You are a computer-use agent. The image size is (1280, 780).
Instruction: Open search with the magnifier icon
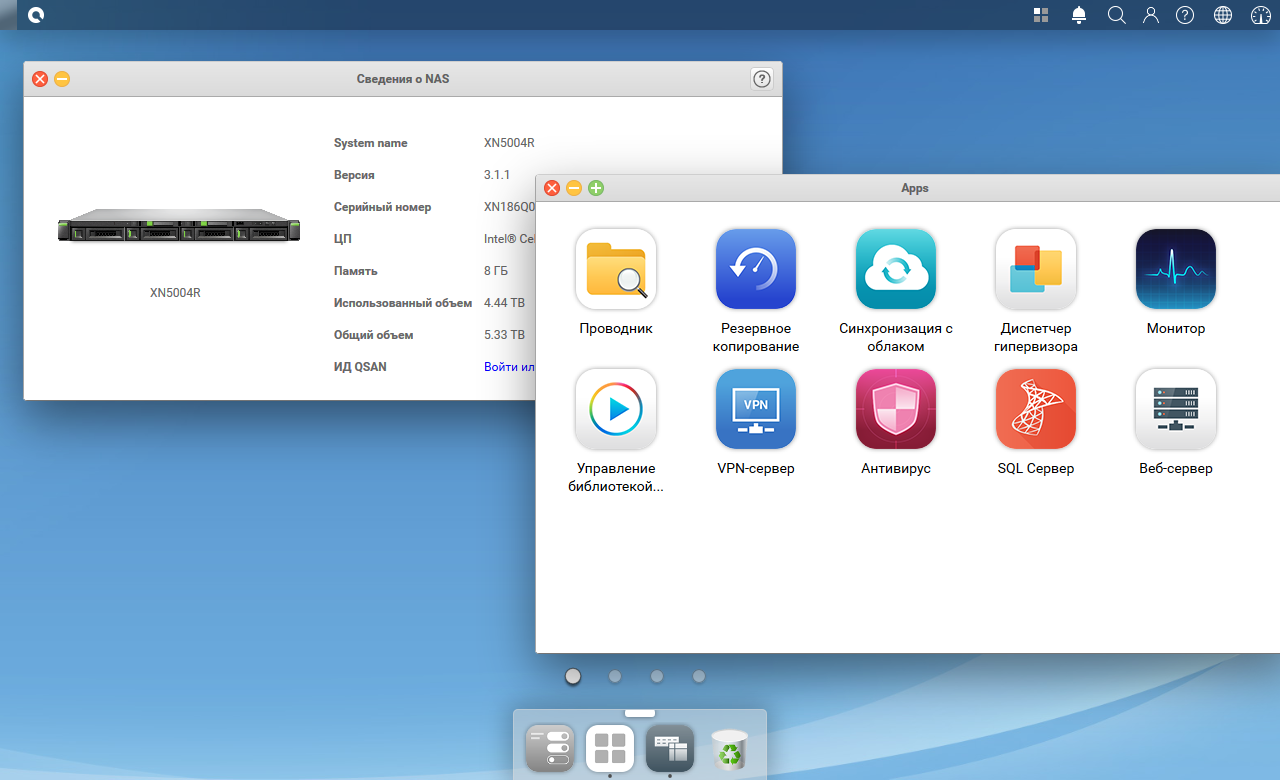tap(1117, 15)
